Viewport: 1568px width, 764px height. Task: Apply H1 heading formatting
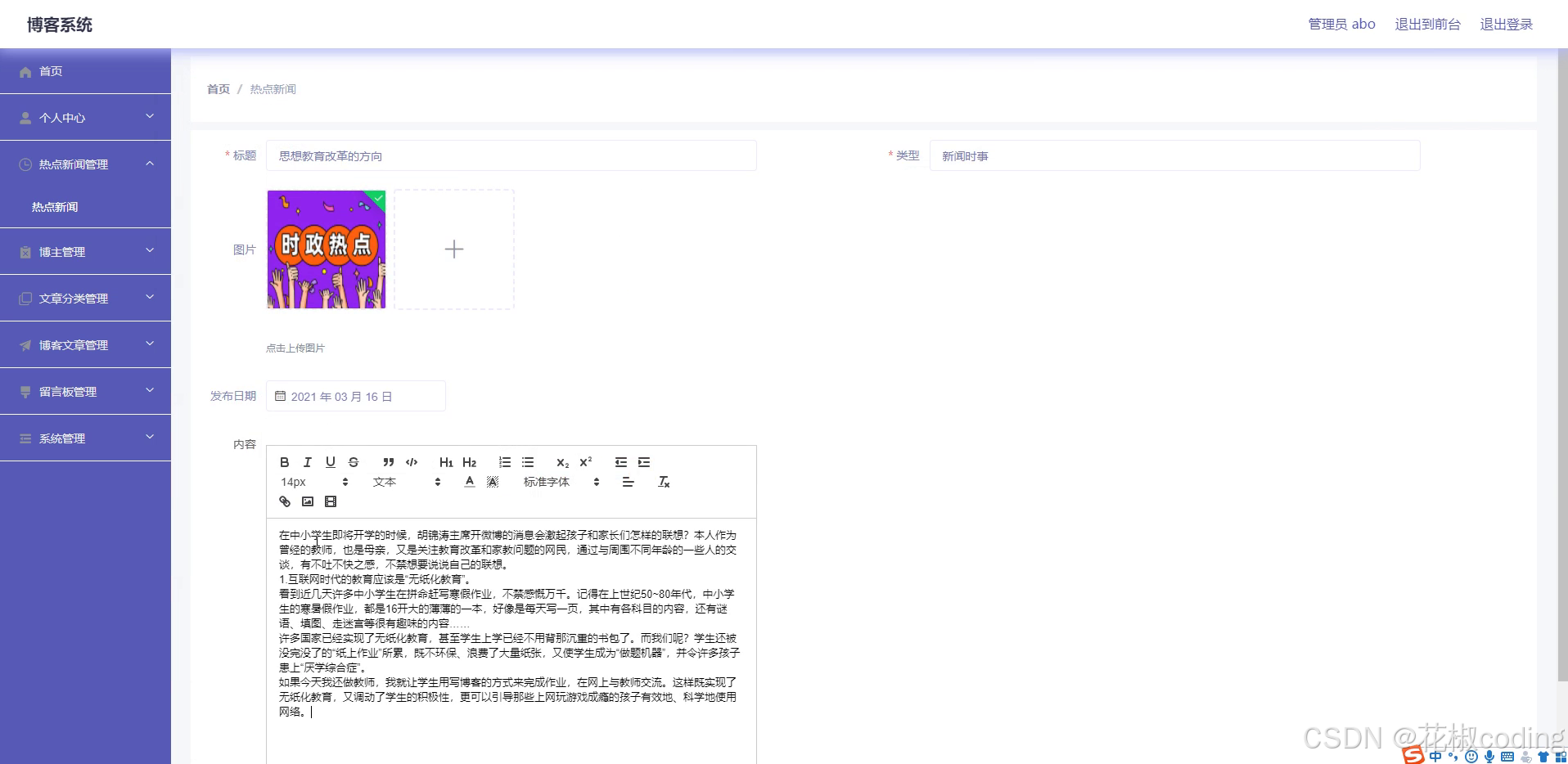coord(446,462)
